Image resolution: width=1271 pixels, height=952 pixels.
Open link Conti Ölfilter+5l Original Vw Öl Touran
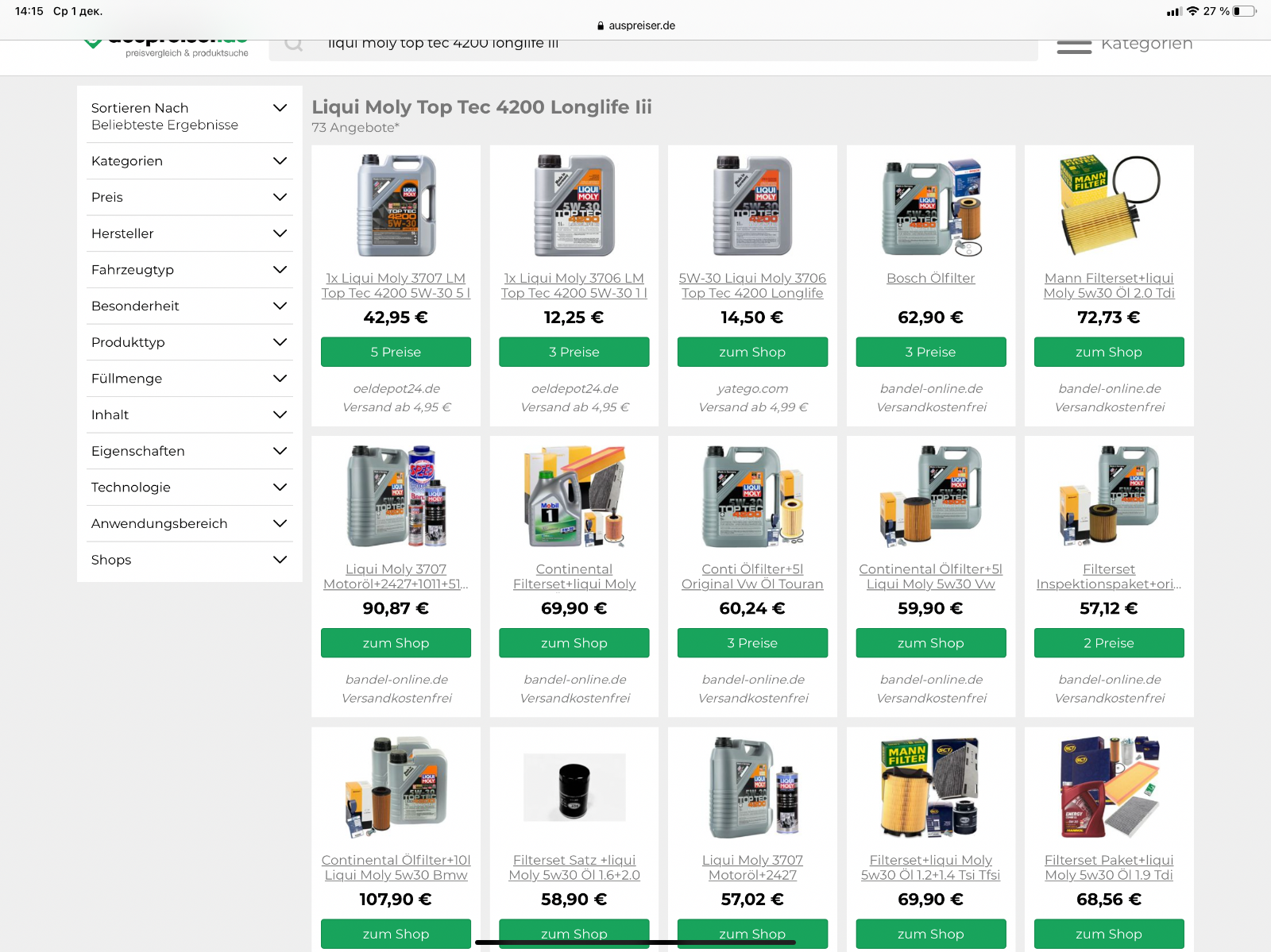(752, 576)
